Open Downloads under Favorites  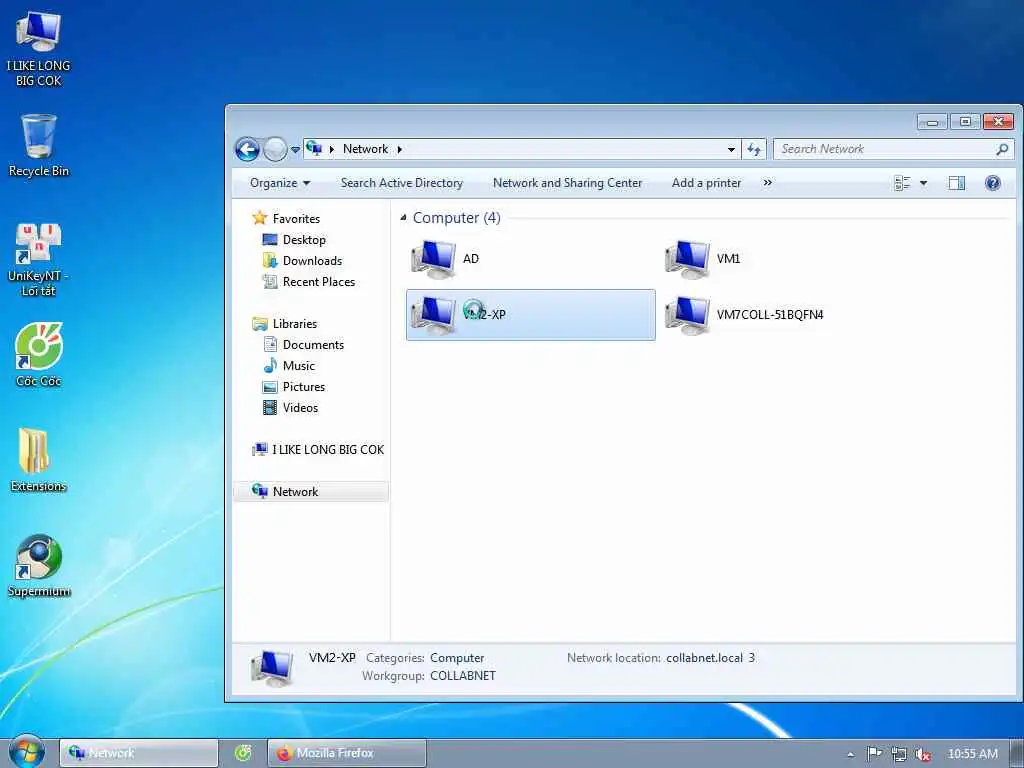pyautogui.click(x=312, y=261)
